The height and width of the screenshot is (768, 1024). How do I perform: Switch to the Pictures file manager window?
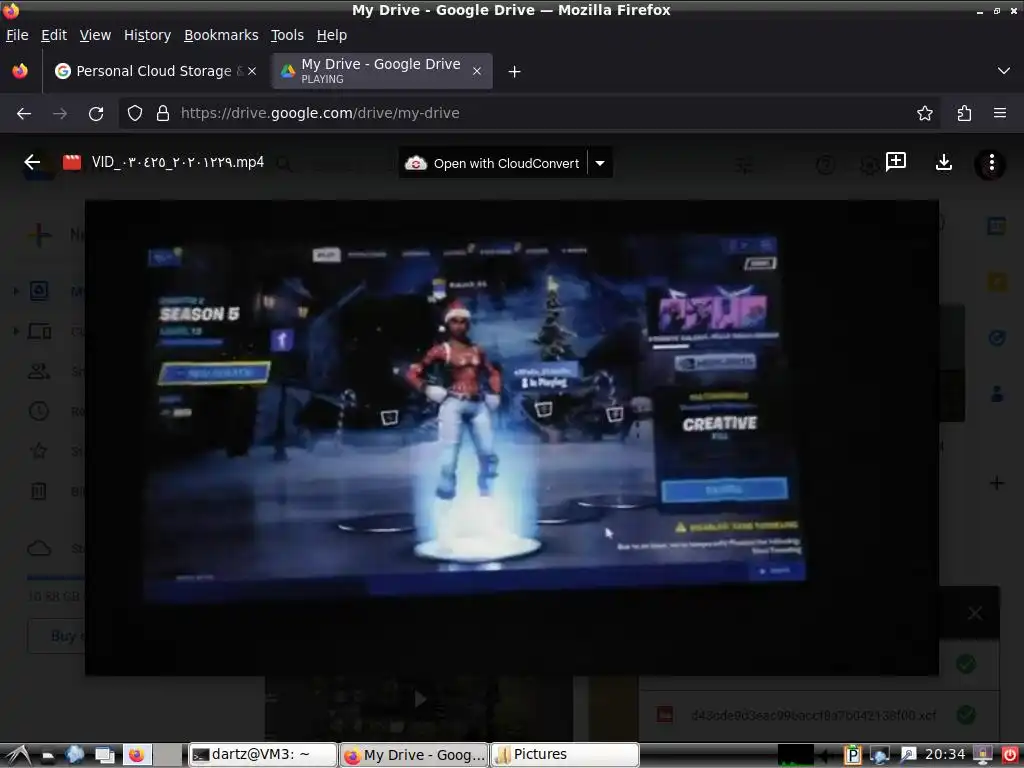click(x=564, y=755)
